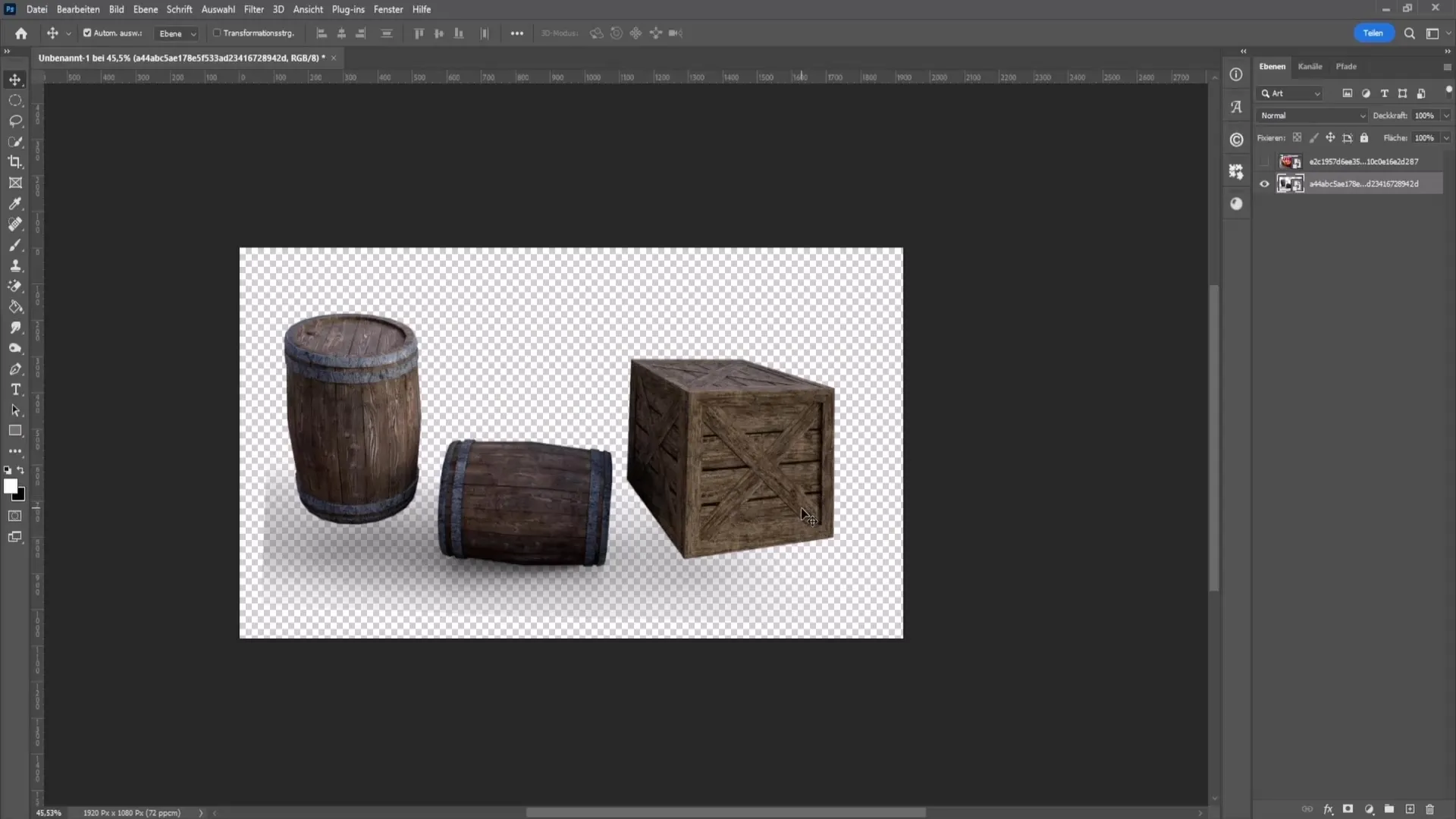1456x819 pixels.
Task: Delete layer with the trash icon
Action: pyautogui.click(x=1430, y=809)
